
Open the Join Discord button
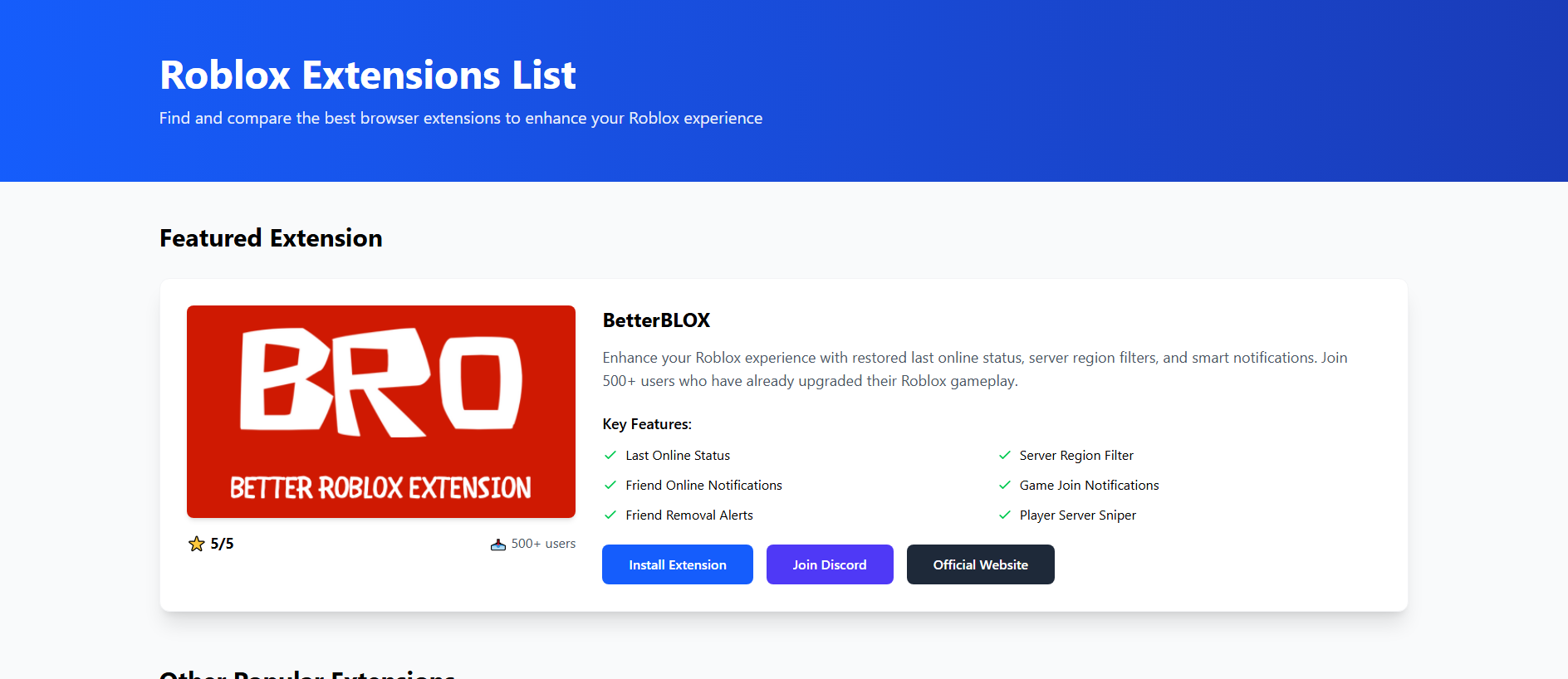830,564
